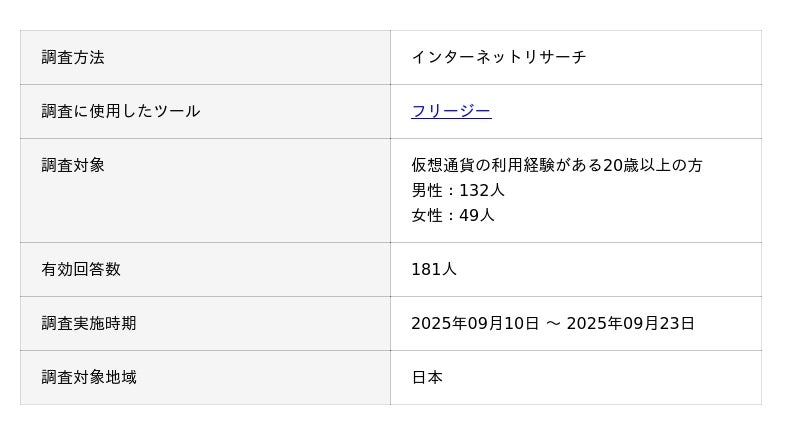Click the end date 2025年09月23日
Image resolution: width=800 pixels, height=435 pixels.
click(630, 323)
